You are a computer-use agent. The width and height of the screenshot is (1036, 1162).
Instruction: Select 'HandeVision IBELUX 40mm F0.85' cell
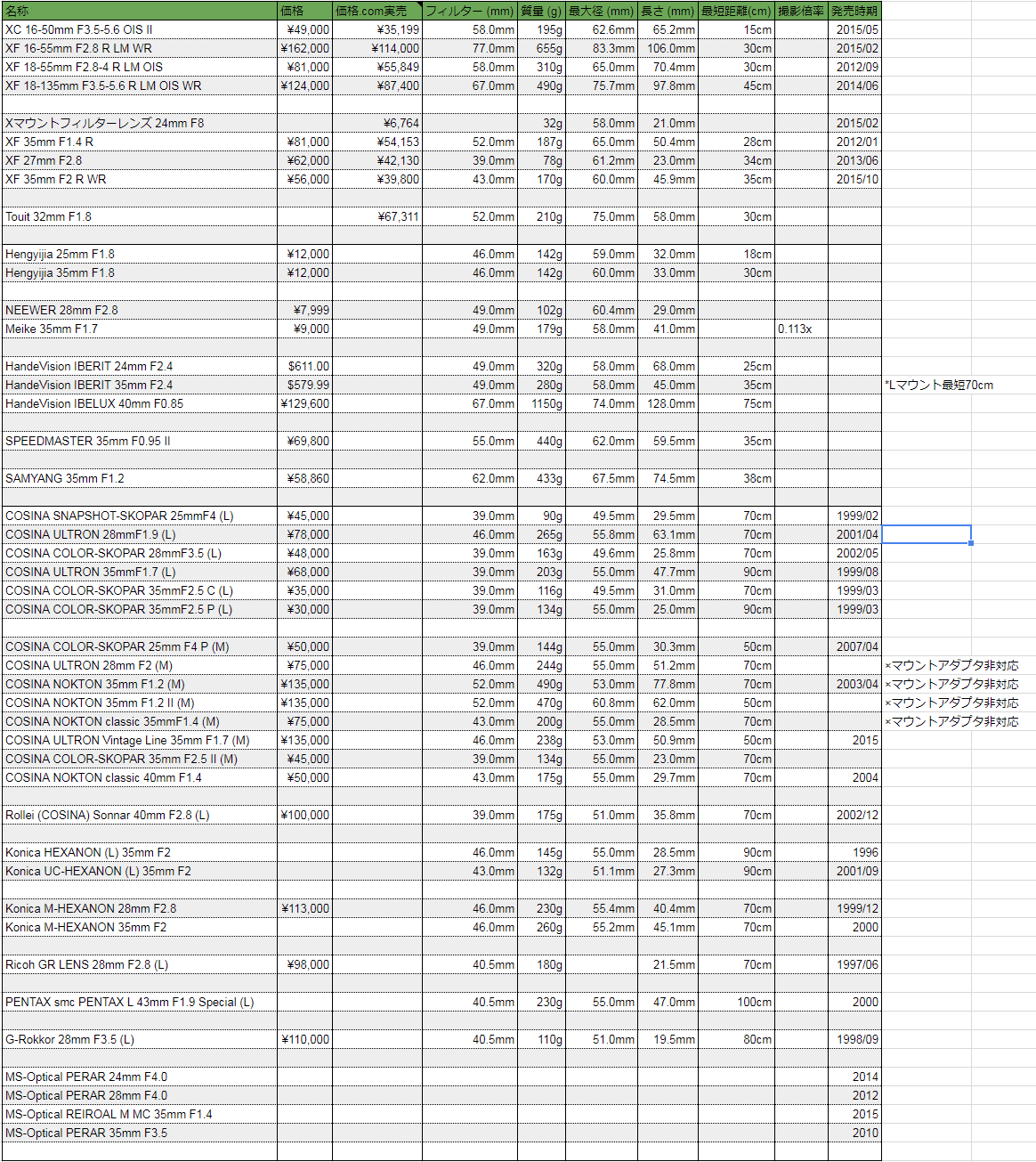(x=140, y=403)
